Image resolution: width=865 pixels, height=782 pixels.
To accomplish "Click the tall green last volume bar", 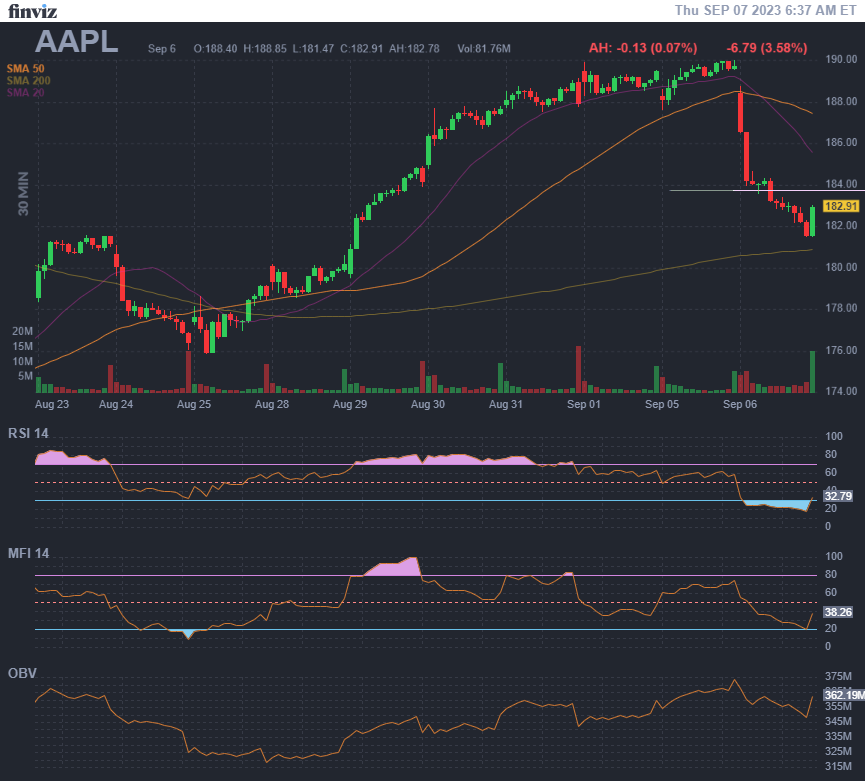I will [812, 372].
